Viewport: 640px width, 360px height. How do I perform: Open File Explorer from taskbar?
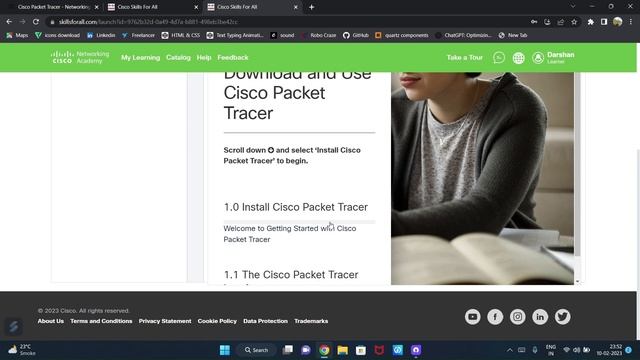[342, 350]
